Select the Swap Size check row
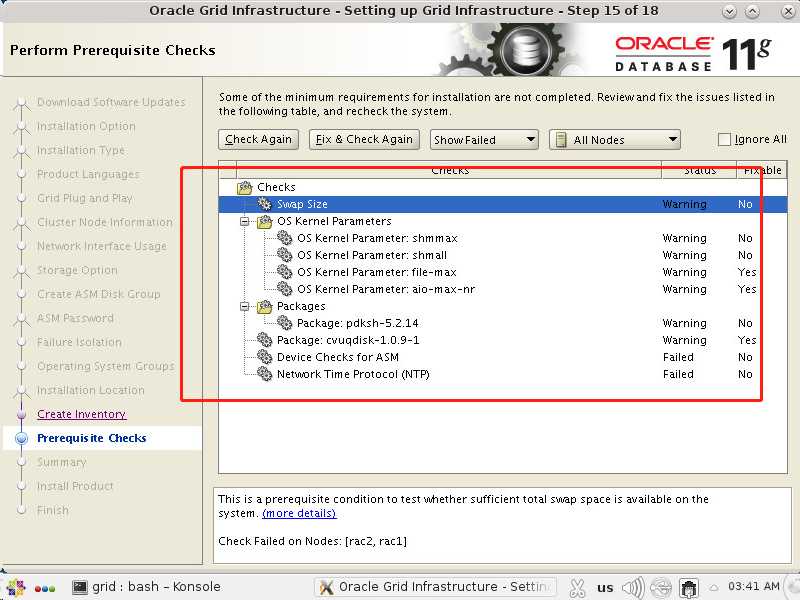 (503, 204)
